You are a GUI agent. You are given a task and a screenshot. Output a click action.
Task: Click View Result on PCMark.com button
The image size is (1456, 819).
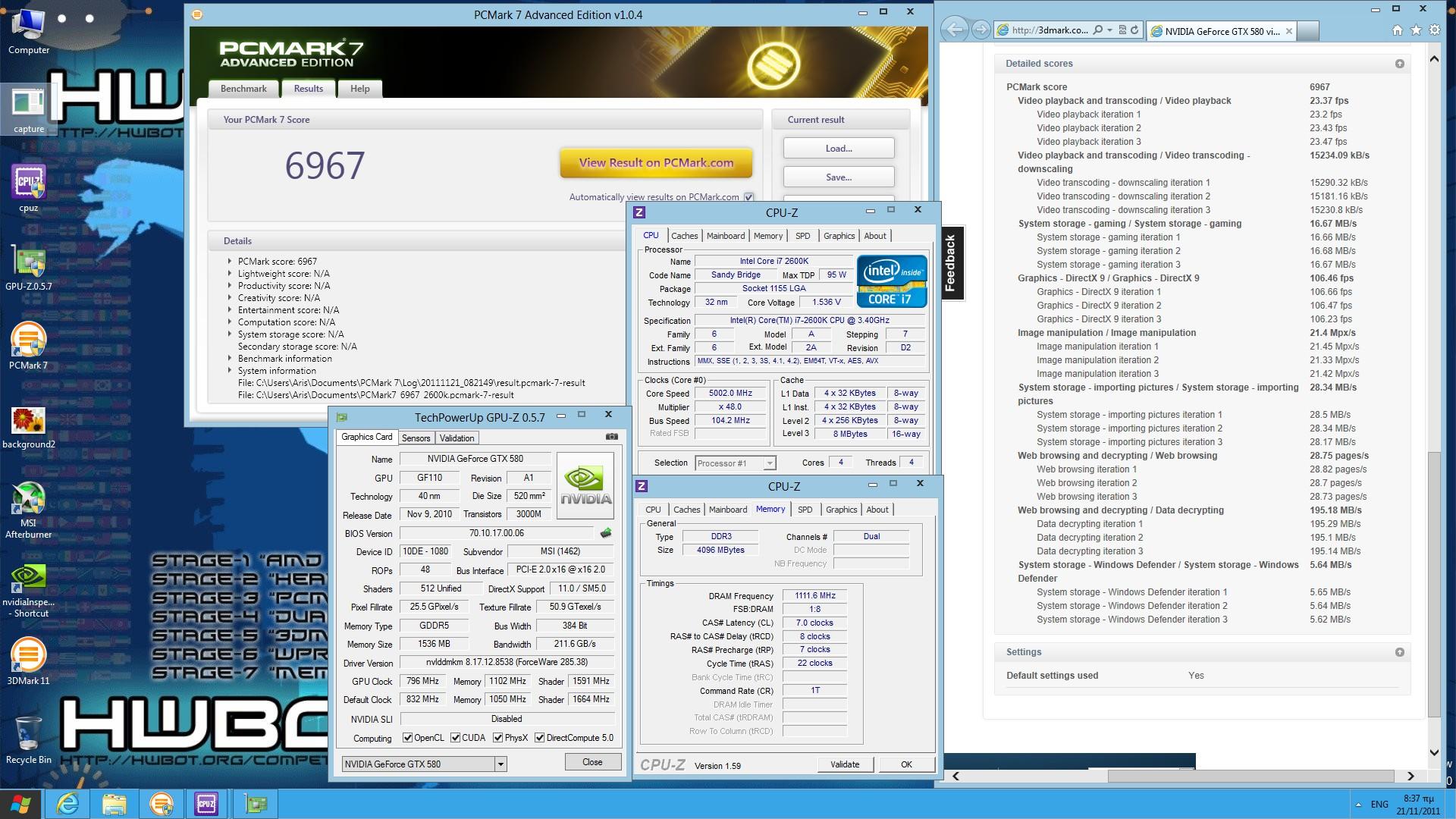click(657, 162)
